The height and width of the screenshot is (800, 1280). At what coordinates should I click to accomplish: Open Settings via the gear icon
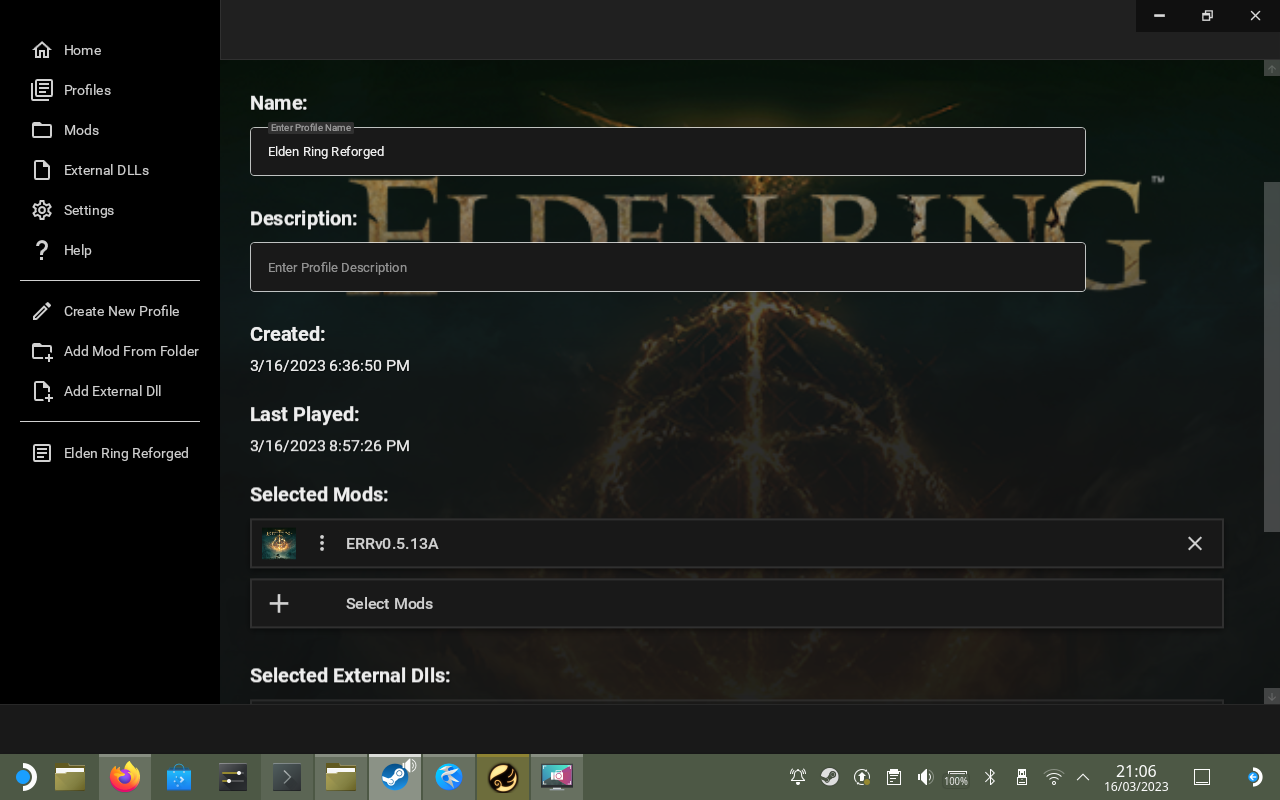tap(42, 210)
